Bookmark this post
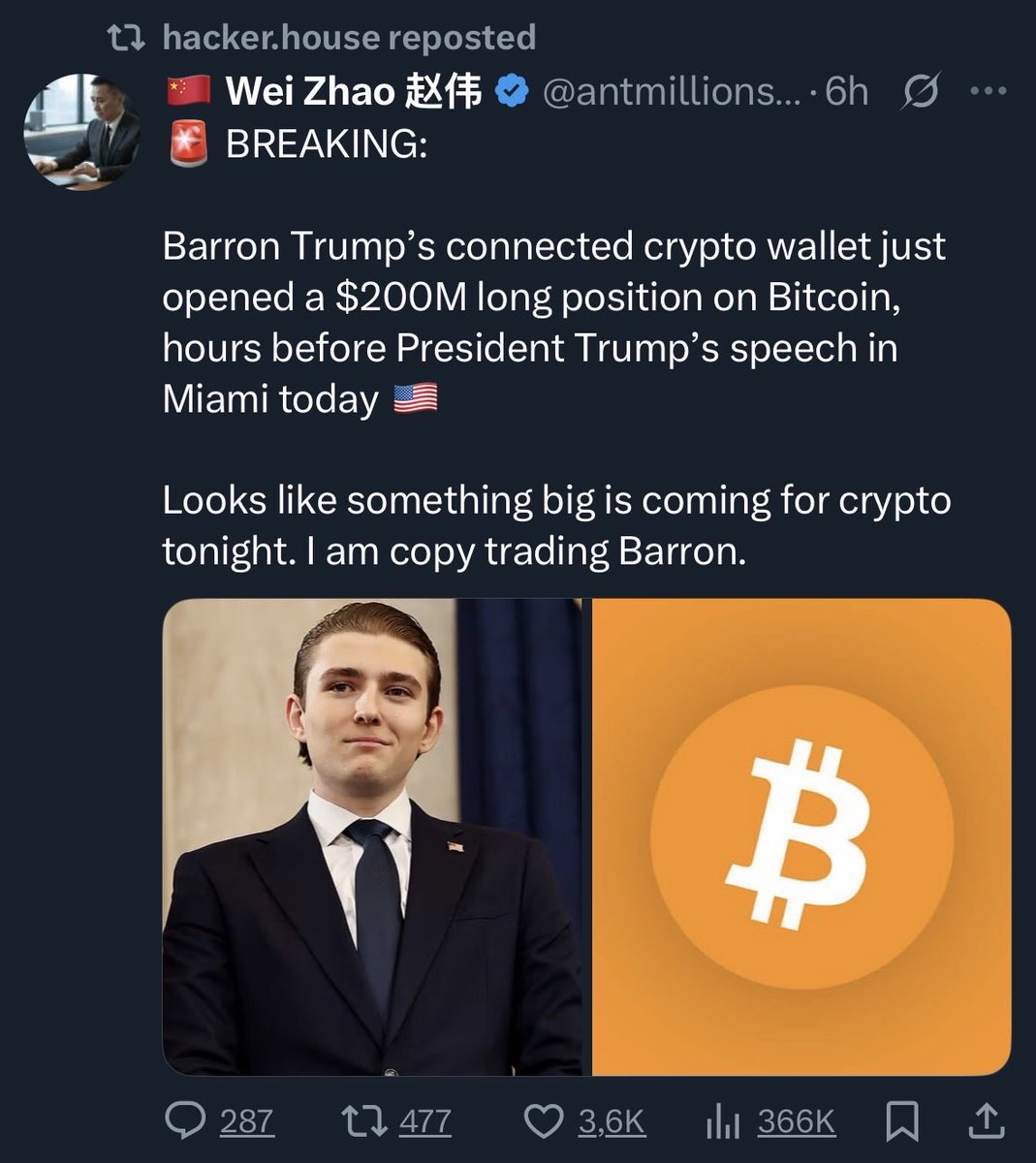The width and height of the screenshot is (1036, 1163). pos(902,1121)
